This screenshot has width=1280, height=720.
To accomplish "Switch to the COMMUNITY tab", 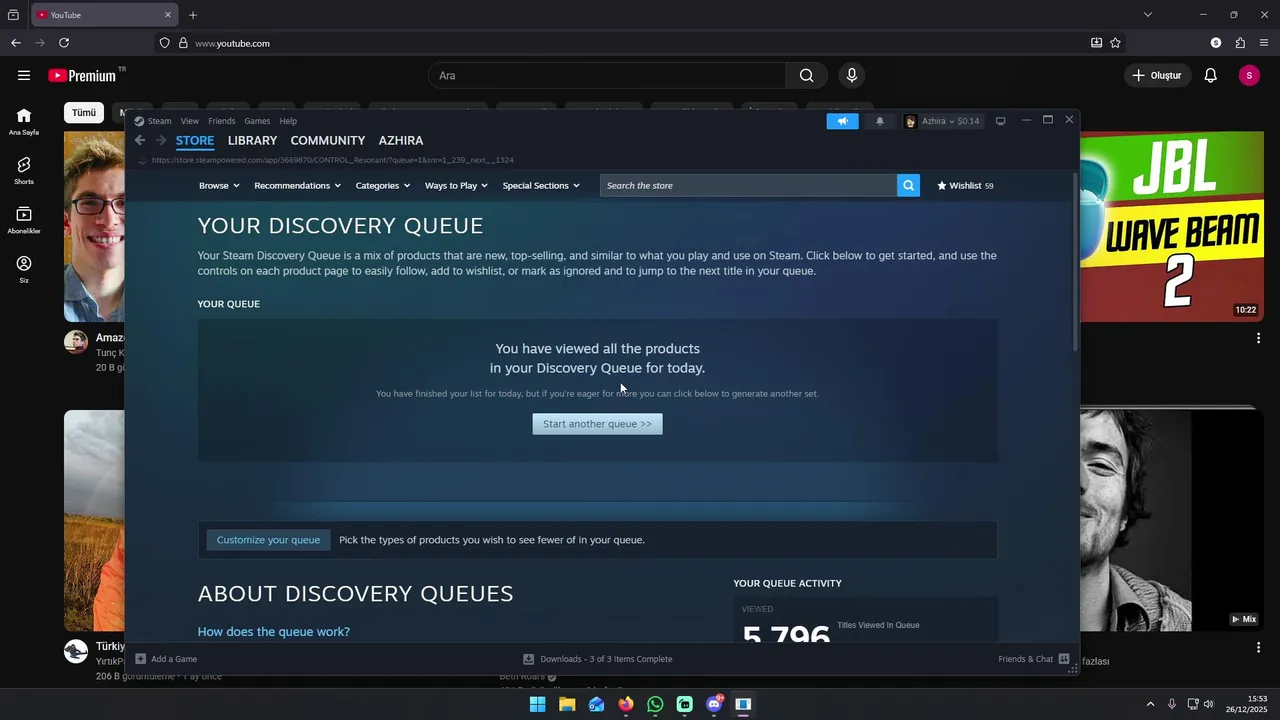I will click(327, 141).
